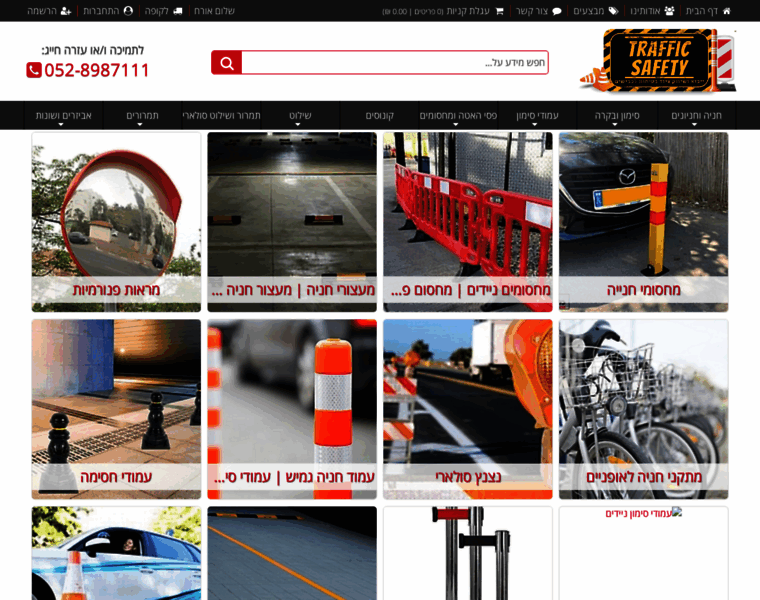Click the home icon in top bar
The height and width of the screenshot is (600, 760).
[726, 11]
